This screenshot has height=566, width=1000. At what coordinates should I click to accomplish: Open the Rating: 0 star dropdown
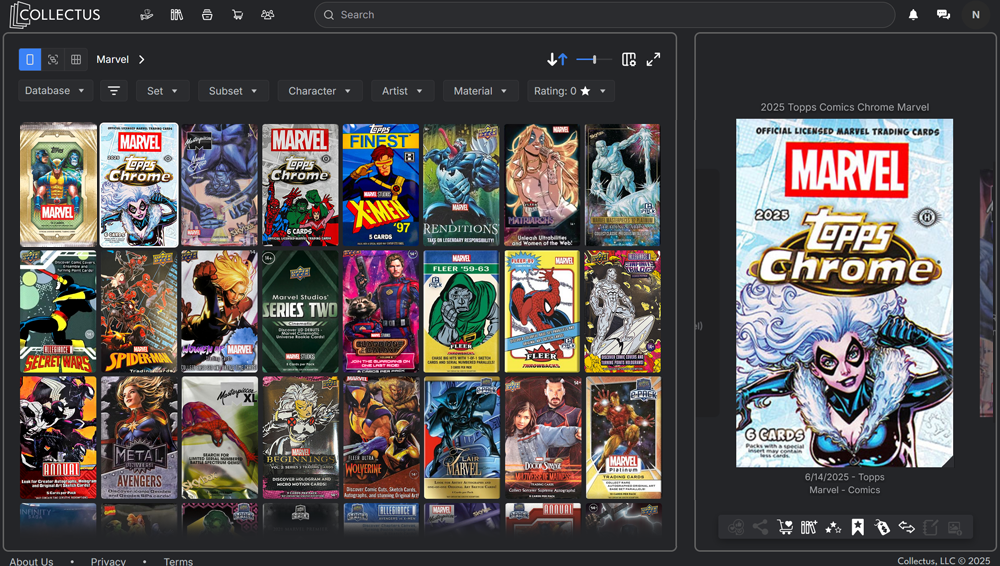tap(571, 91)
